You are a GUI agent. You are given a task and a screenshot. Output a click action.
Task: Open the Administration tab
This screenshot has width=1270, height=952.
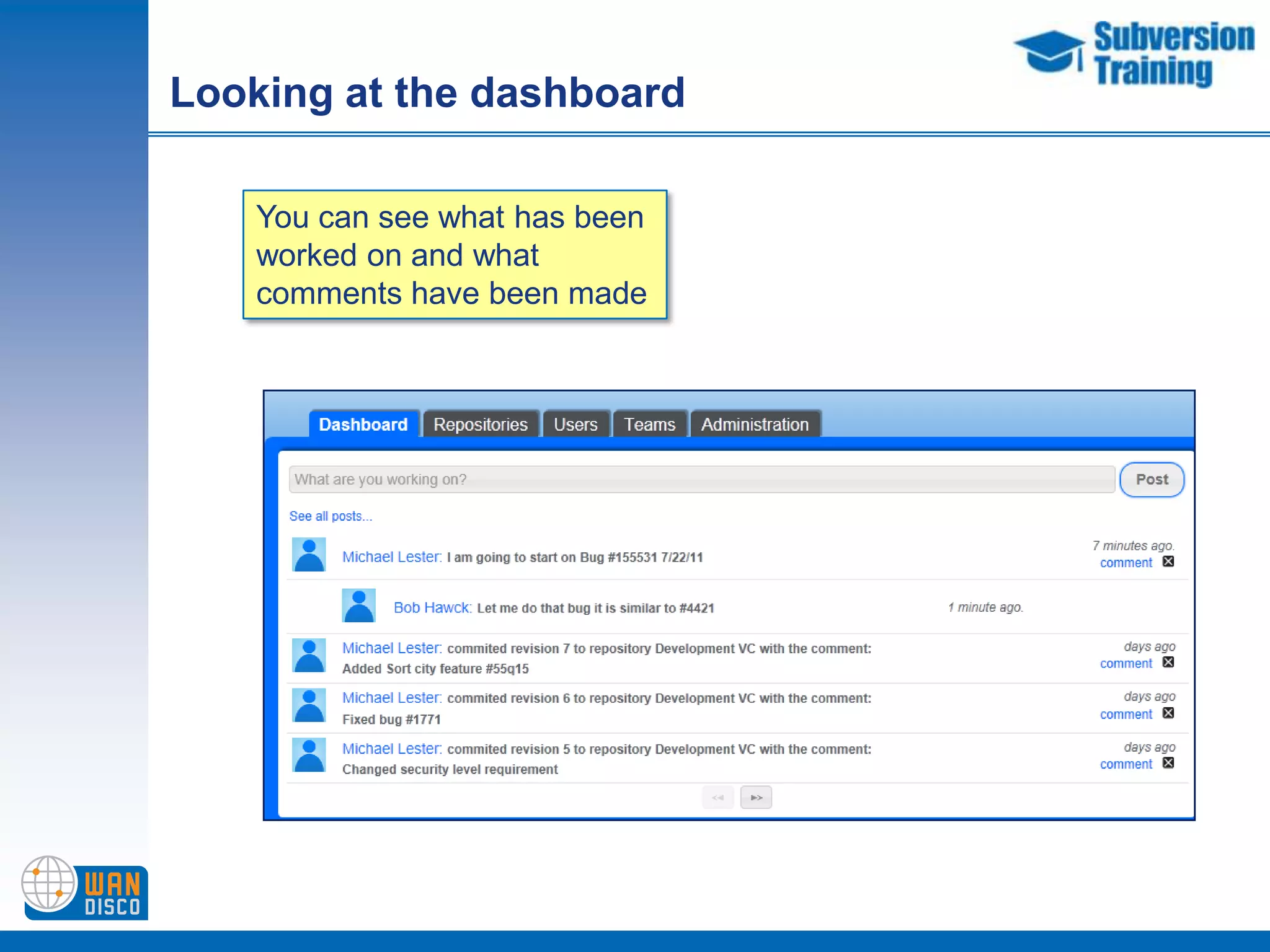coord(755,425)
